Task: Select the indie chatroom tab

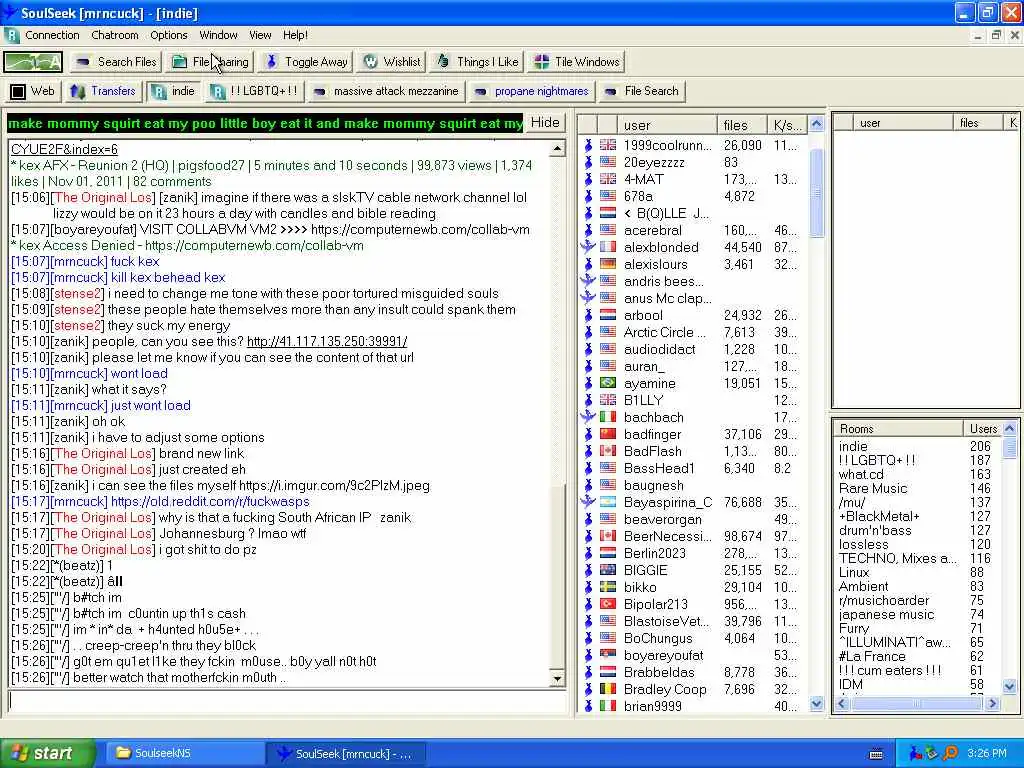Action: (x=173, y=91)
